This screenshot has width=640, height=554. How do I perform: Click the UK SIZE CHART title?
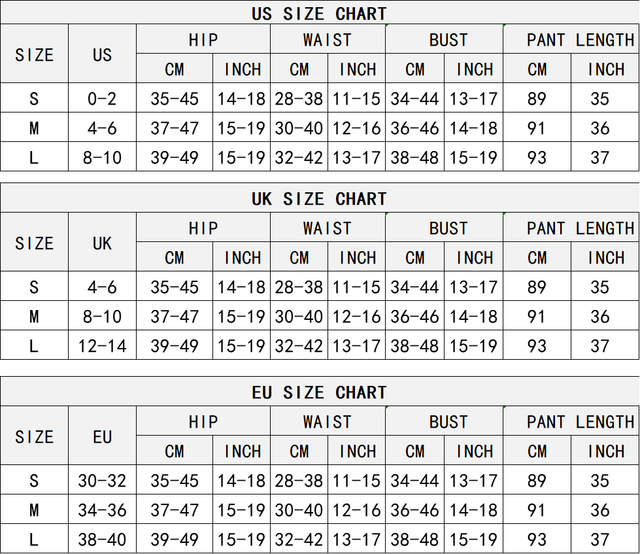[x=319, y=199]
